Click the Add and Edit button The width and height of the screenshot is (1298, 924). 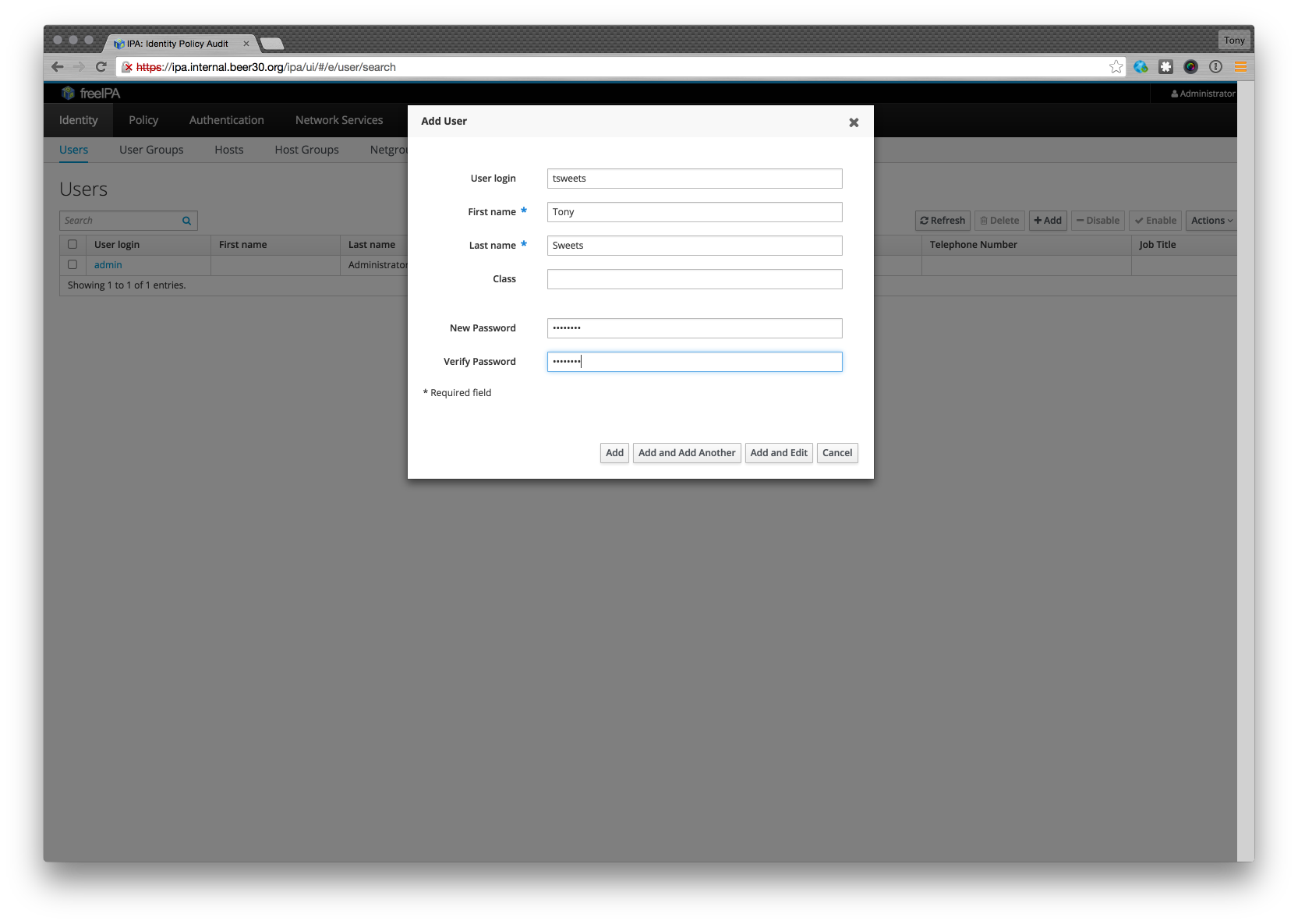[778, 453]
